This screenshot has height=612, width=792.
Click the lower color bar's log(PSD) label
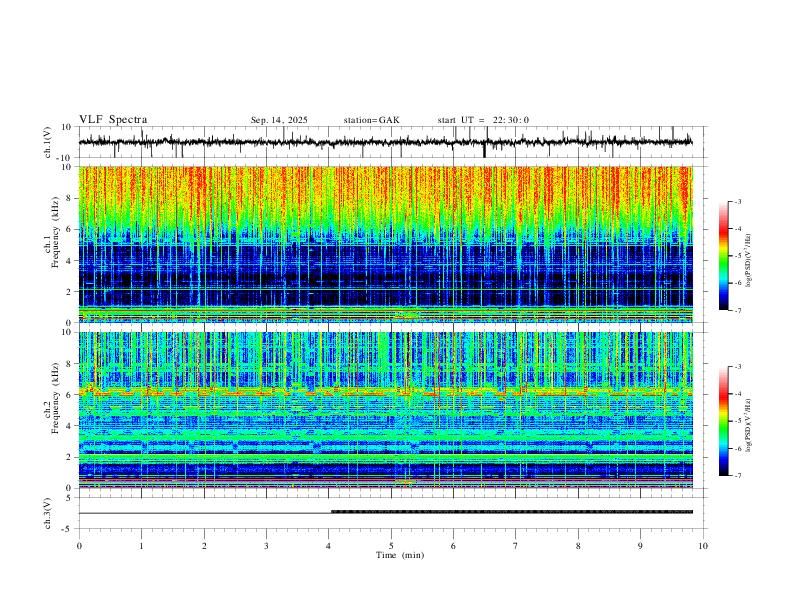pos(749,425)
